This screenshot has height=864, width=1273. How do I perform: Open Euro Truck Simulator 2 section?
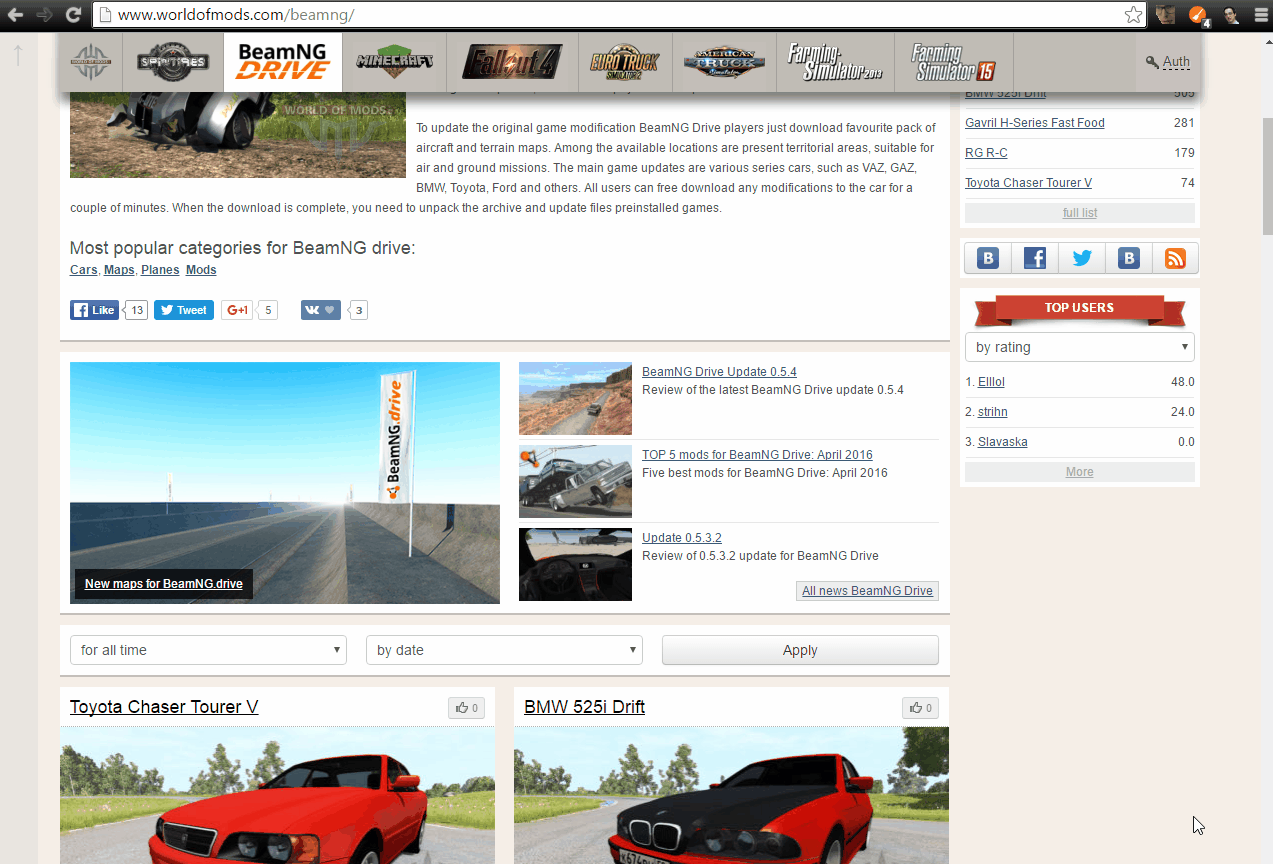[x=625, y=62]
